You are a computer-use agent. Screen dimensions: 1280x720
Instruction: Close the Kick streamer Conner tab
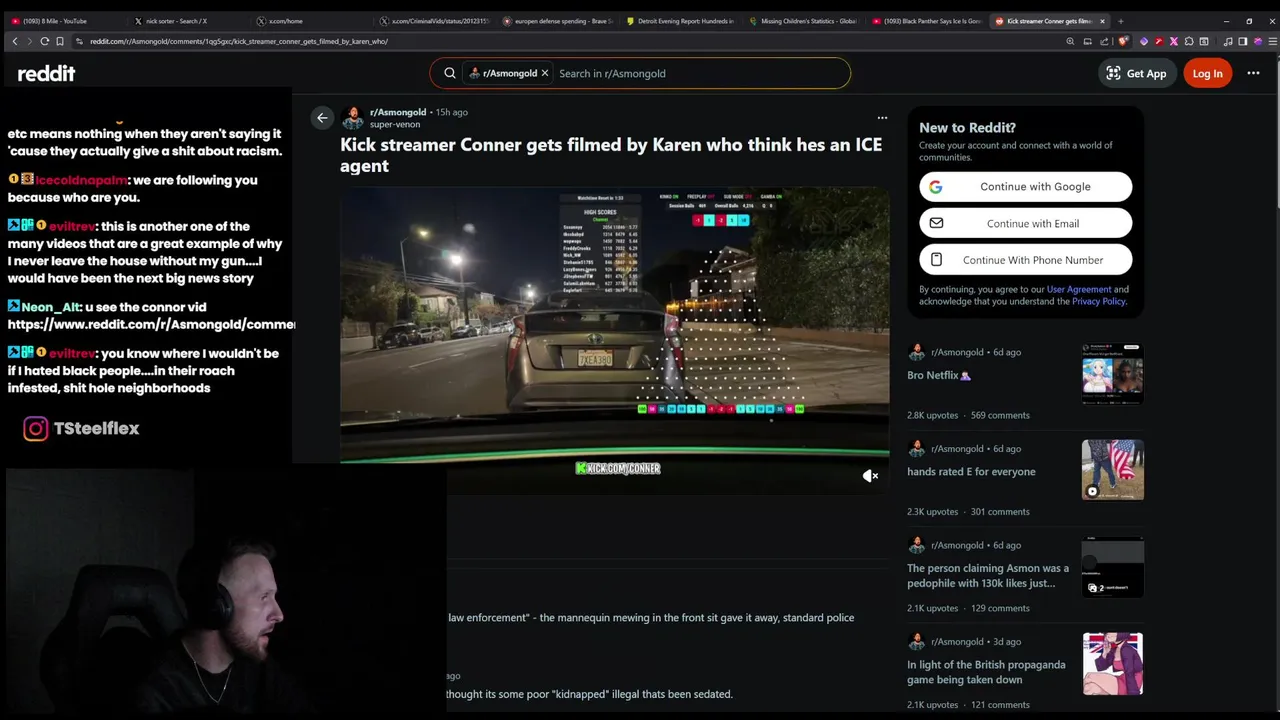pos(1103,21)
